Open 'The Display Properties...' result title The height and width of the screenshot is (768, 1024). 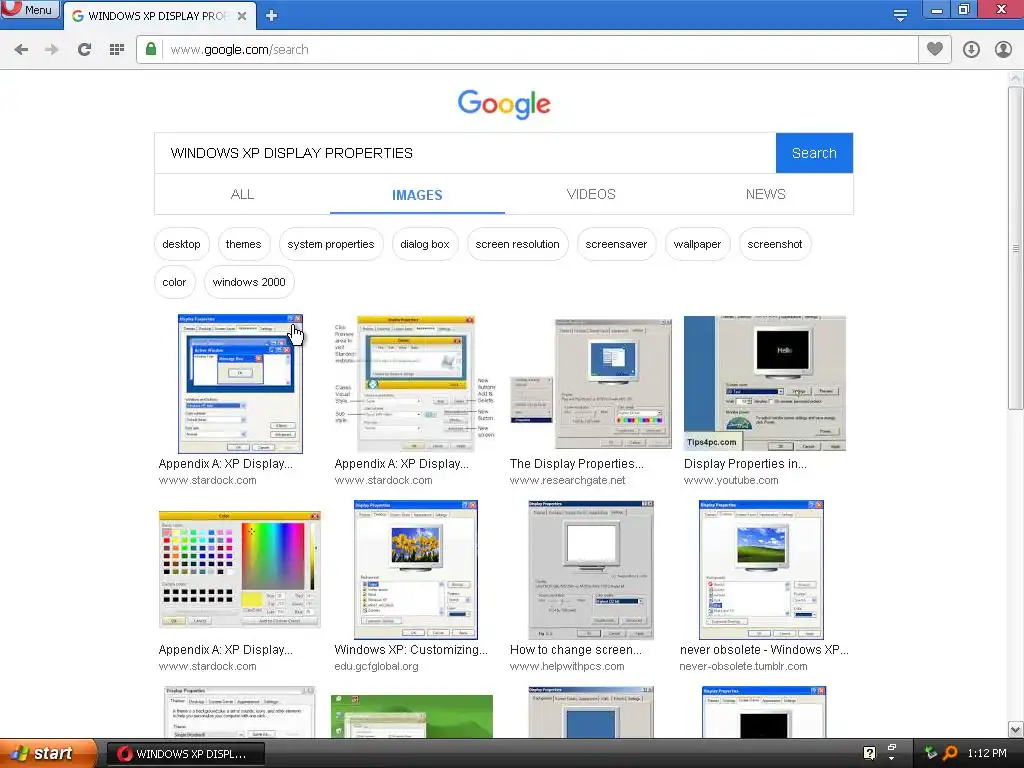(x=577, y=464)
